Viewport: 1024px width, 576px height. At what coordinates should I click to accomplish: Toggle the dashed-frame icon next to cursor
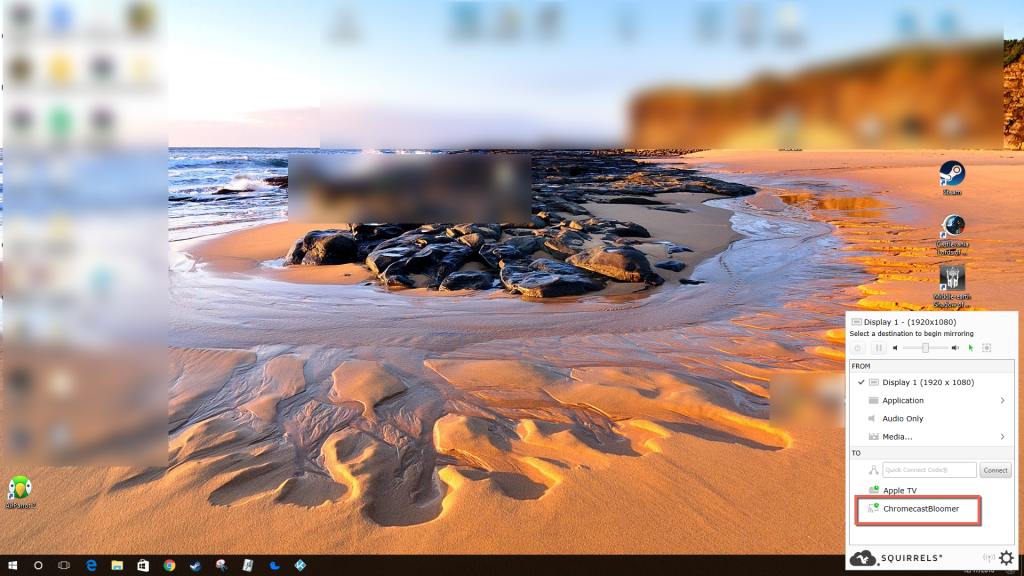point(986,348)
